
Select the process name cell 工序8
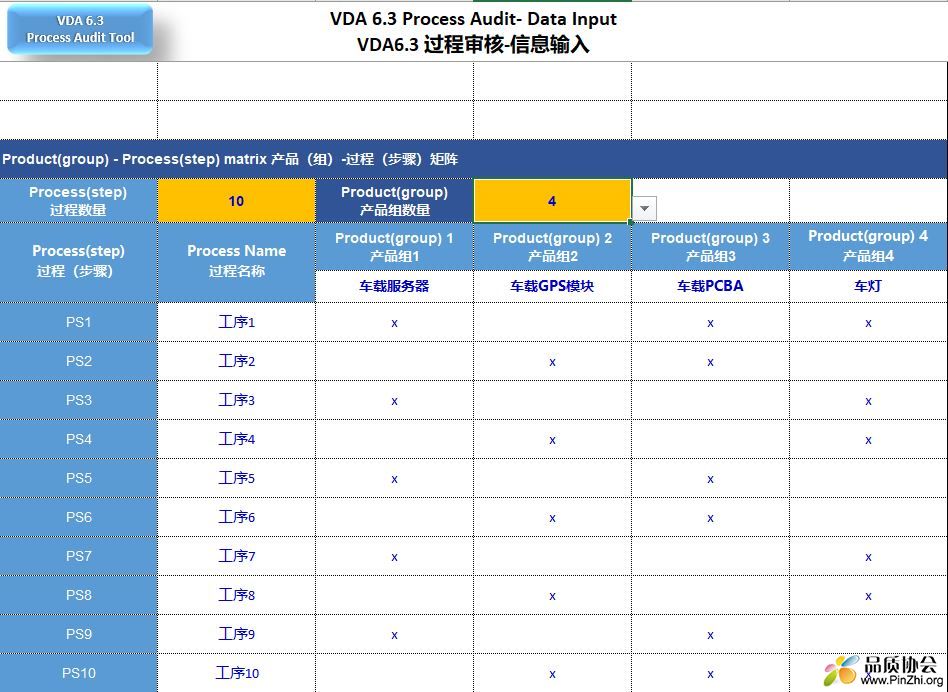[x=236, y=595]
